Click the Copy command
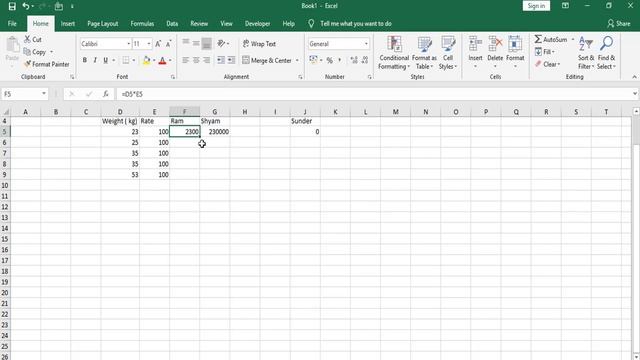The height and width of the screenshot is (360, 640). pos(35,52)
